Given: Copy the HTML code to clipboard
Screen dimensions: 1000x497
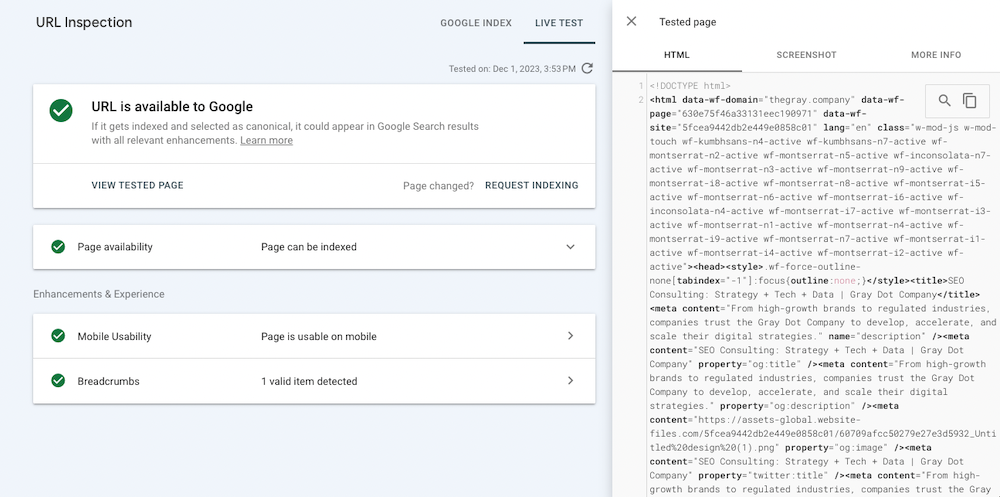Looking at the screenshot, I should [x=969, y=100].
